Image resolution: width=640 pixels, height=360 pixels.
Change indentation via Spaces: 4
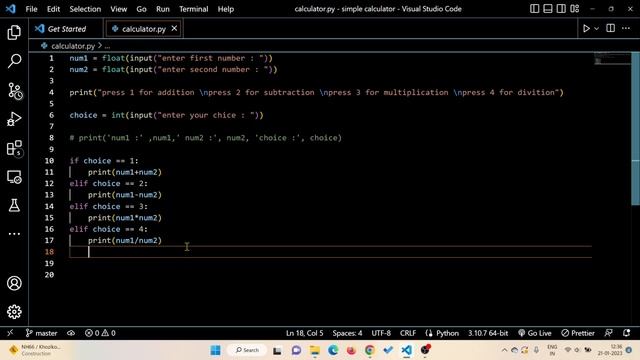[347, 333]
